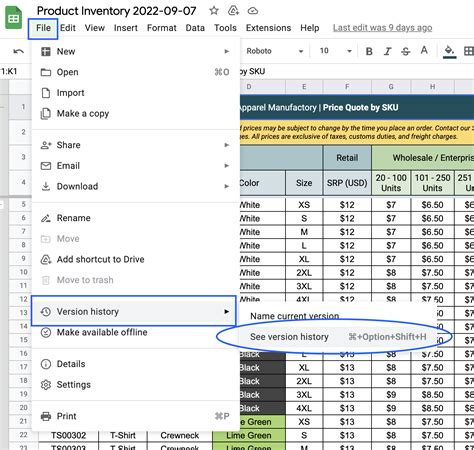Click the document title Product Inventory 2022-09-07

[116, 11]
